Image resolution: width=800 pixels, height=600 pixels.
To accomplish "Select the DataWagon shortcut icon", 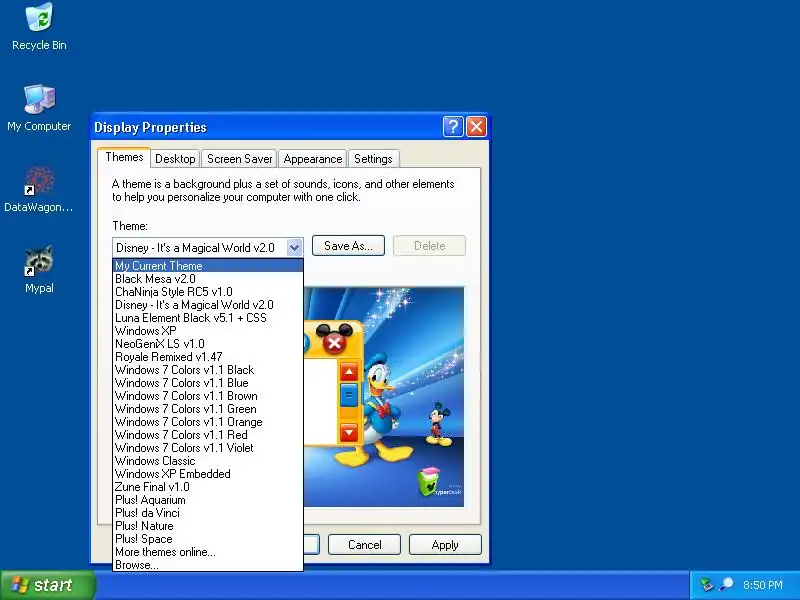I will (39, 189).
